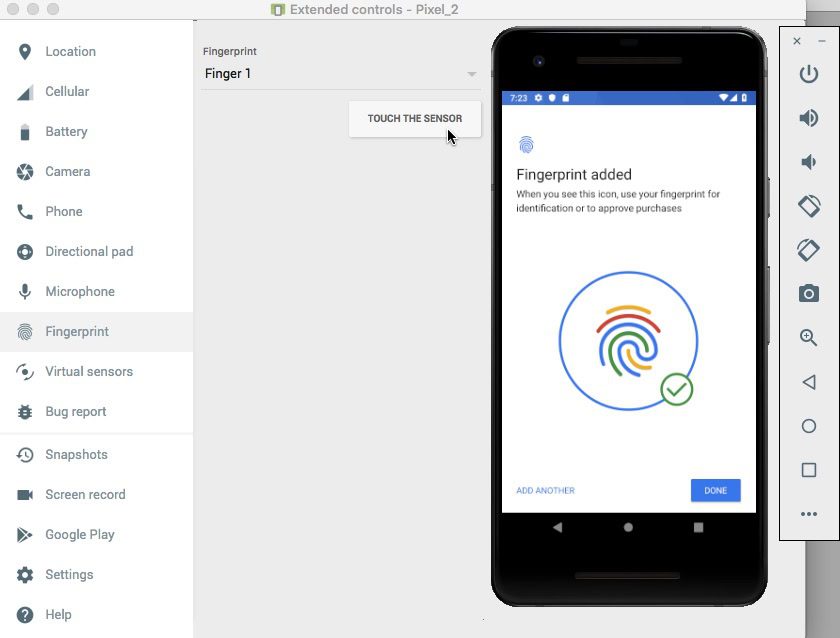Tap the large fingerprint illustration on phone
This screenshot has height=638, width=840.
(x=628, y=341)
